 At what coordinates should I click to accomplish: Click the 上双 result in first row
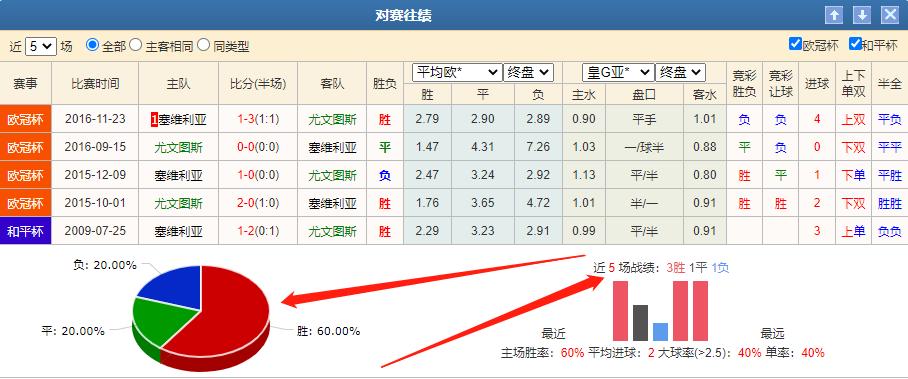tap(854, 120)
